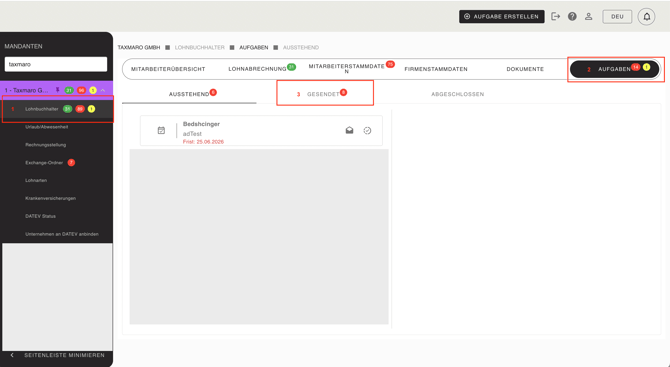Click the Lohnbuchhalter breadcrumb
670x367 pixels.
200,47
